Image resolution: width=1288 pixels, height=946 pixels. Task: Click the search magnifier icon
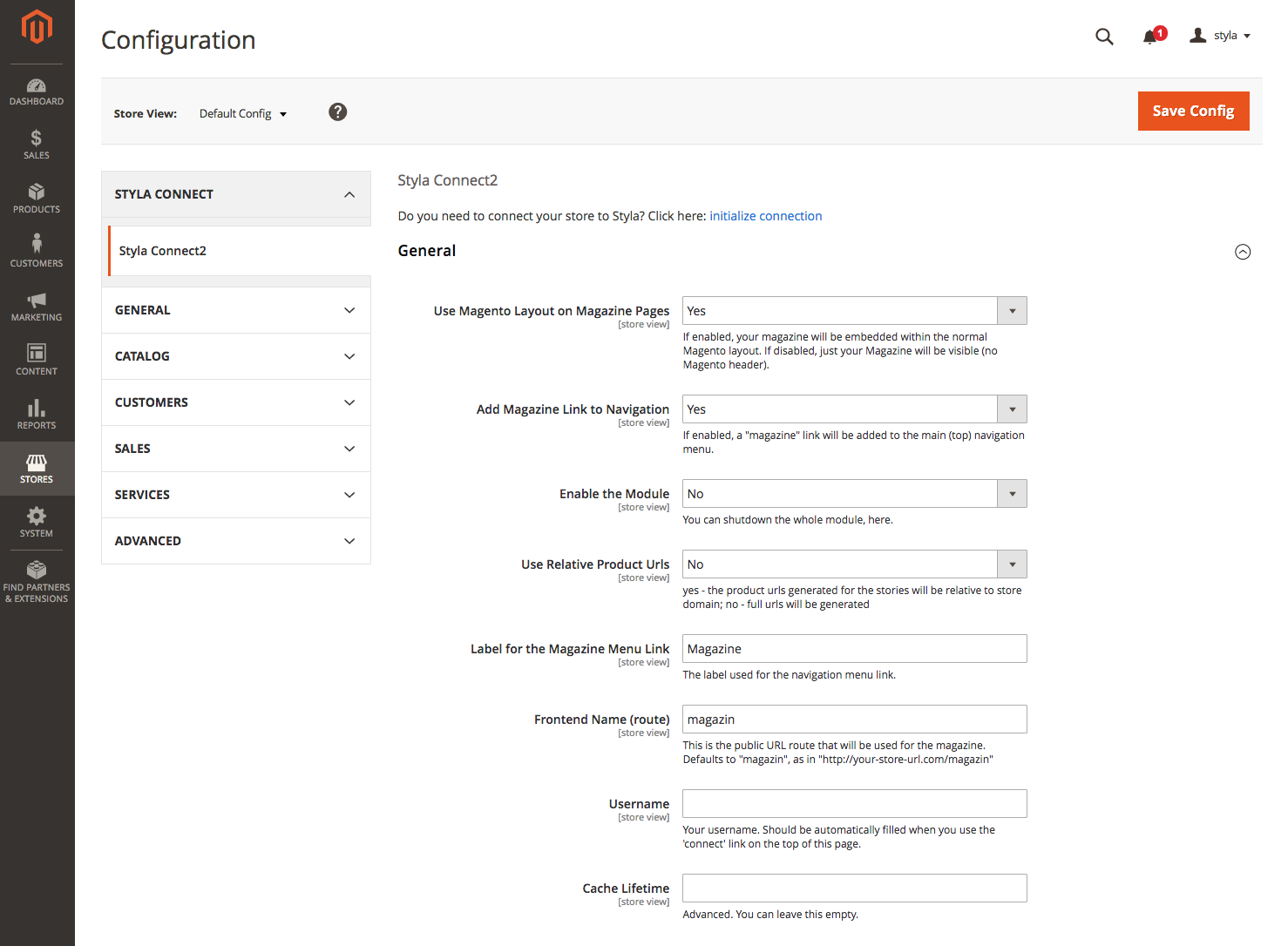(1104, 37)
